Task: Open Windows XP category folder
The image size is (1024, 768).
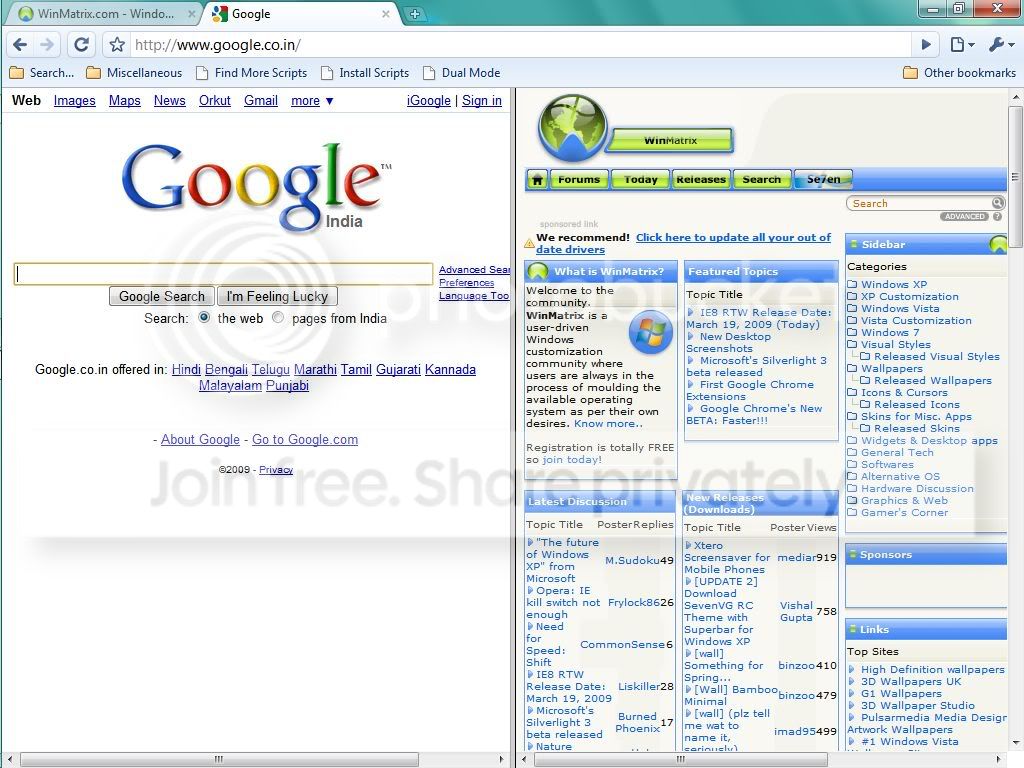Action: pyautogui.click(x=887, y=284)
